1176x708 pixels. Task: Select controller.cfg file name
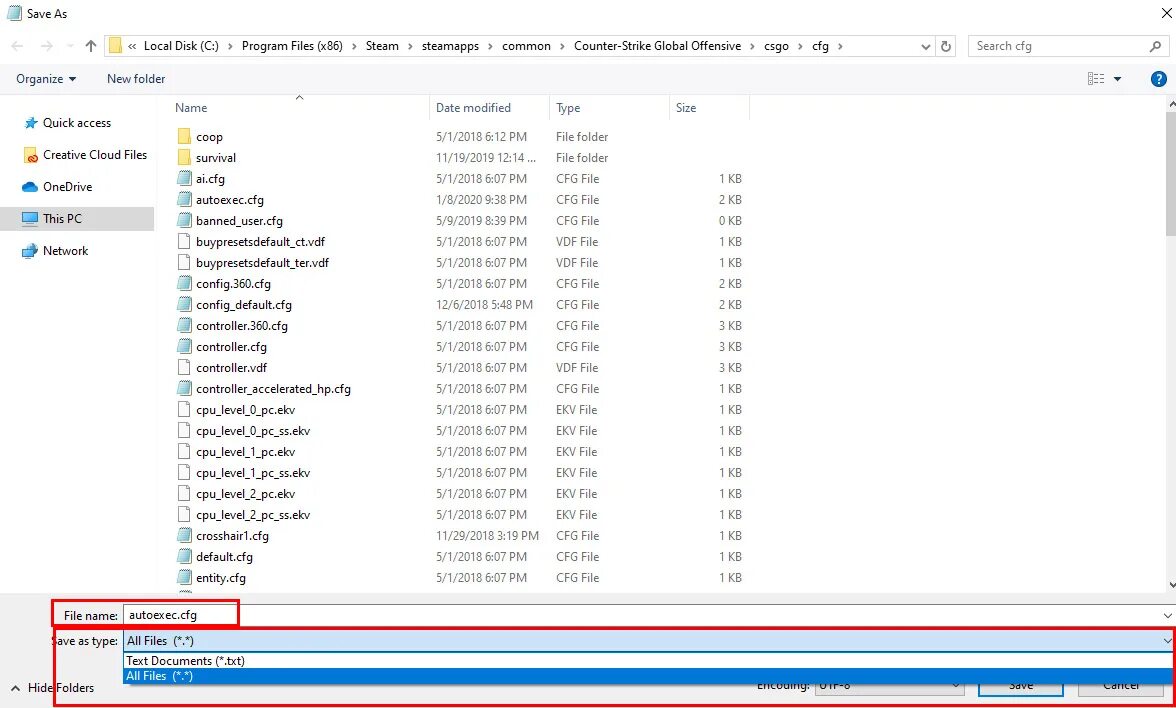(x=231, y=346)
